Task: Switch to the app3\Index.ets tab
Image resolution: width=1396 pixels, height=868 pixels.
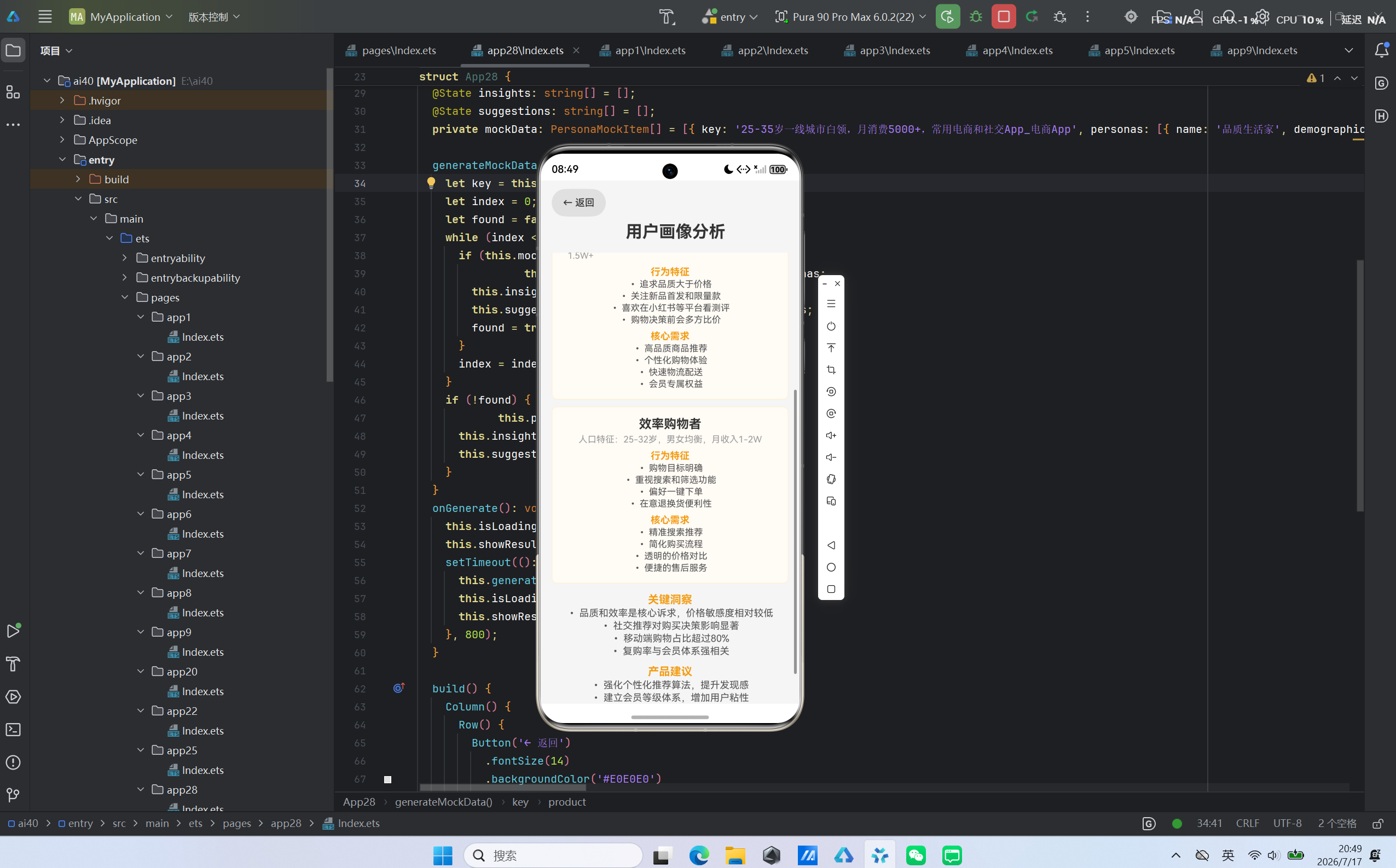Action: 887,50
